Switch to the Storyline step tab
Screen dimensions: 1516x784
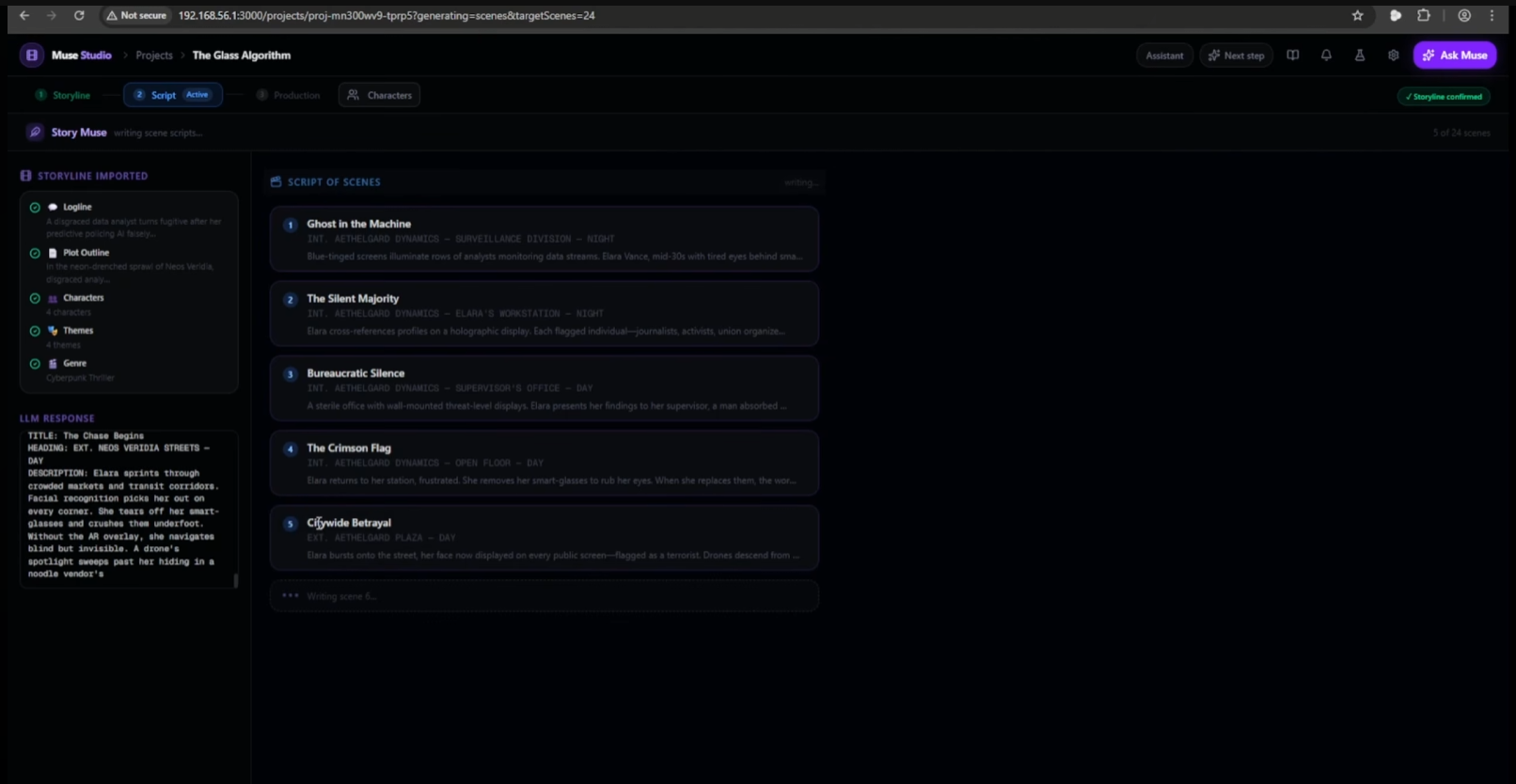tap(64, 95)
